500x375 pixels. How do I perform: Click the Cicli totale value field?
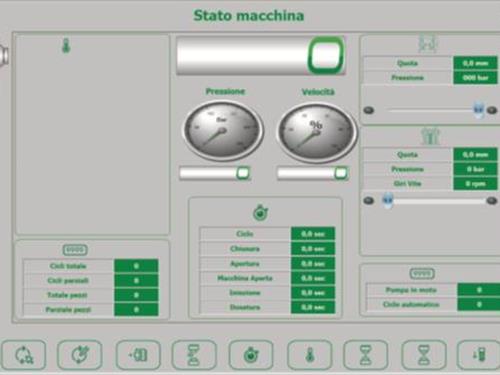(136, 266)
